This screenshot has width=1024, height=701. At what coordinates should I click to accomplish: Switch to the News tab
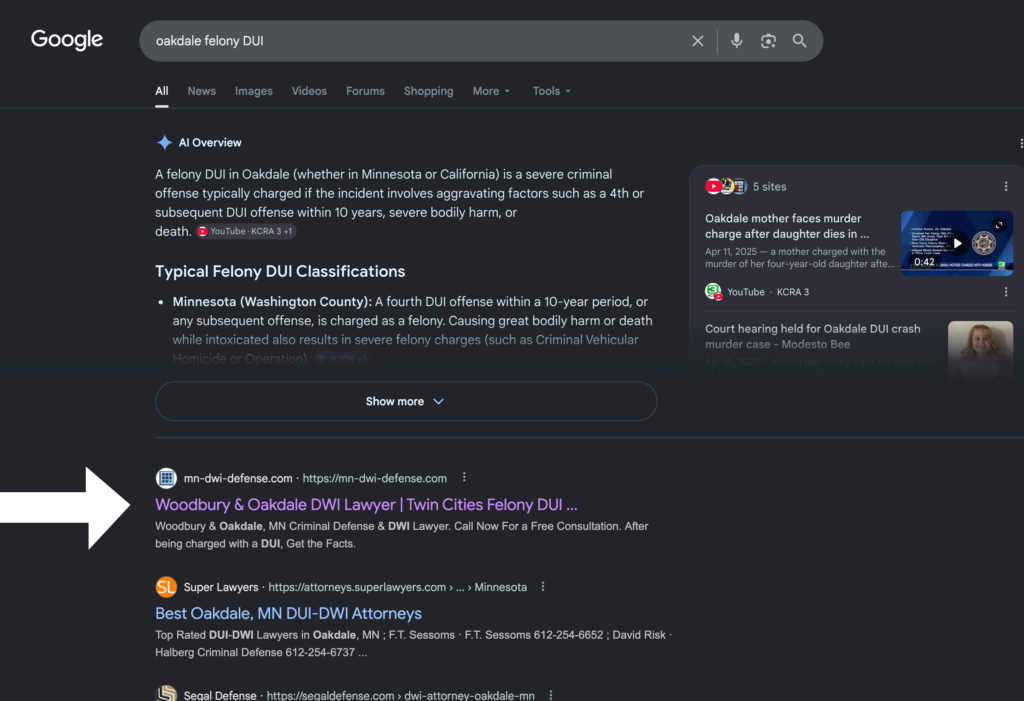coord(201,91)
